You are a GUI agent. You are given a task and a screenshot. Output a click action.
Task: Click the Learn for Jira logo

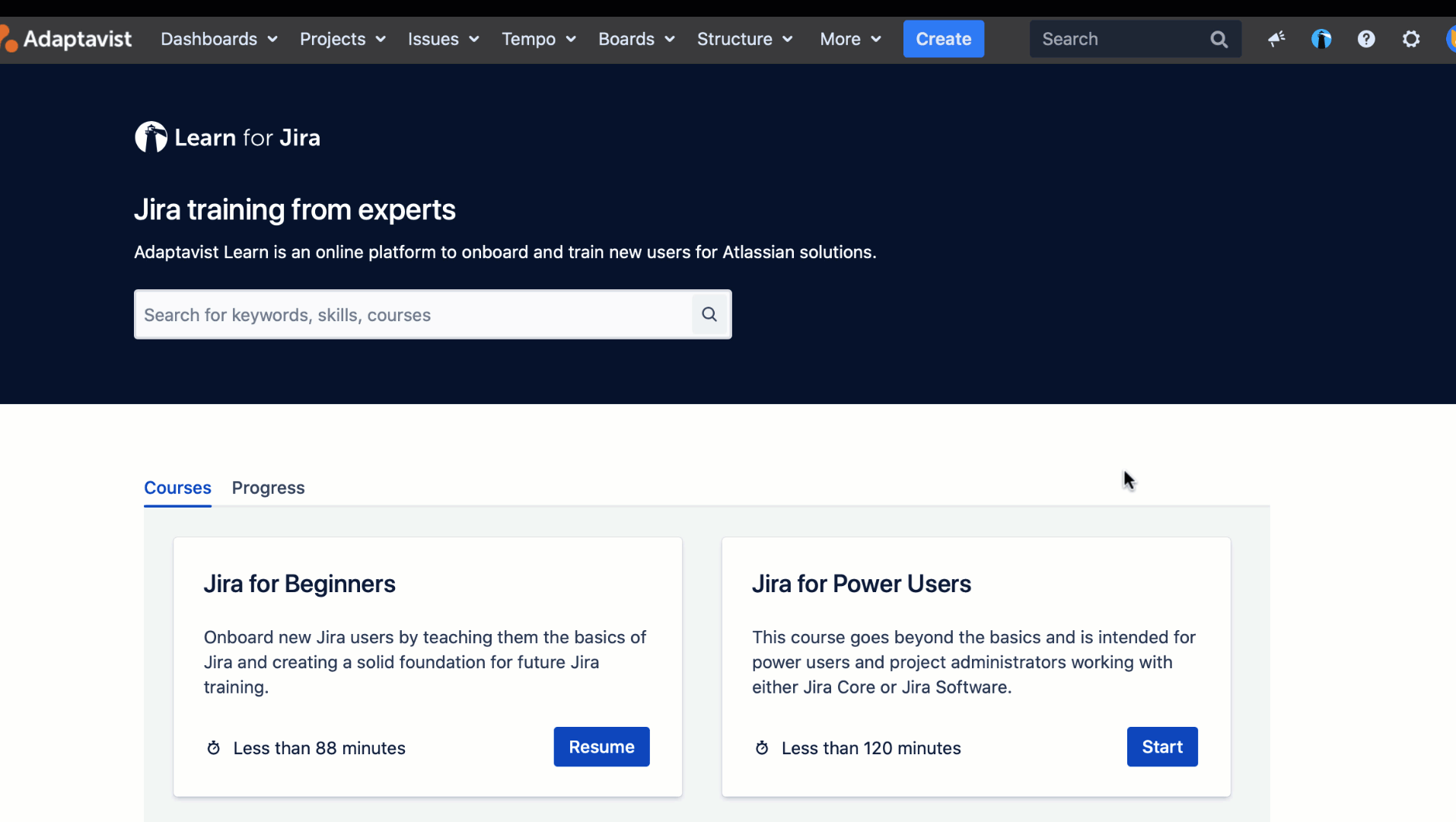tap(228, 137)
